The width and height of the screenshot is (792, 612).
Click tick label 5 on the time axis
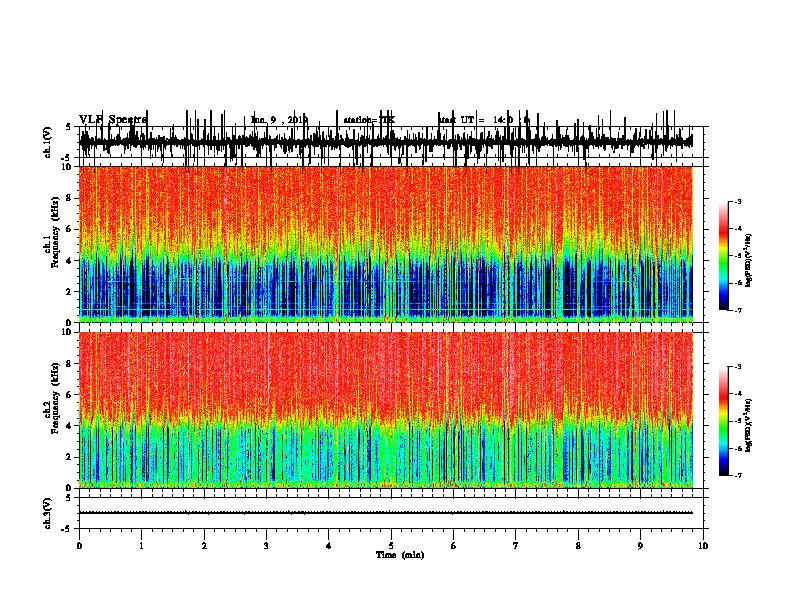391,546
